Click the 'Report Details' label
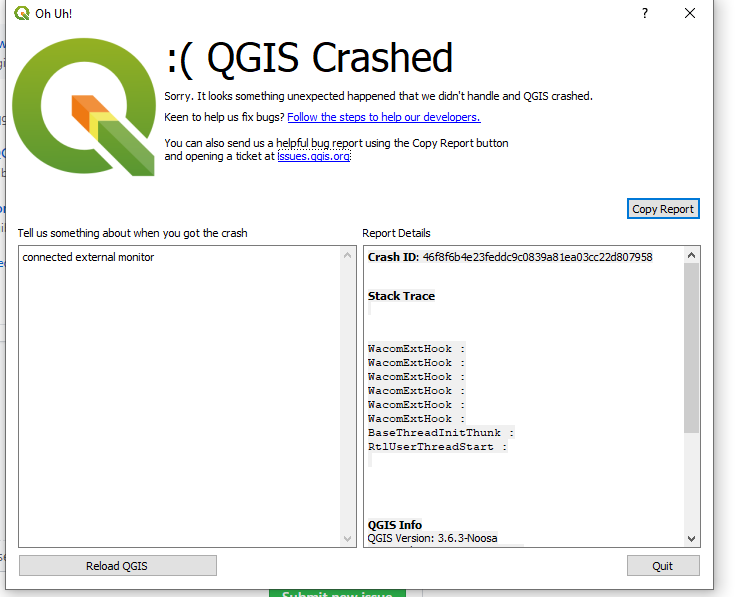The height and width of the screenshot is (597, 742). tap(397, 233)
